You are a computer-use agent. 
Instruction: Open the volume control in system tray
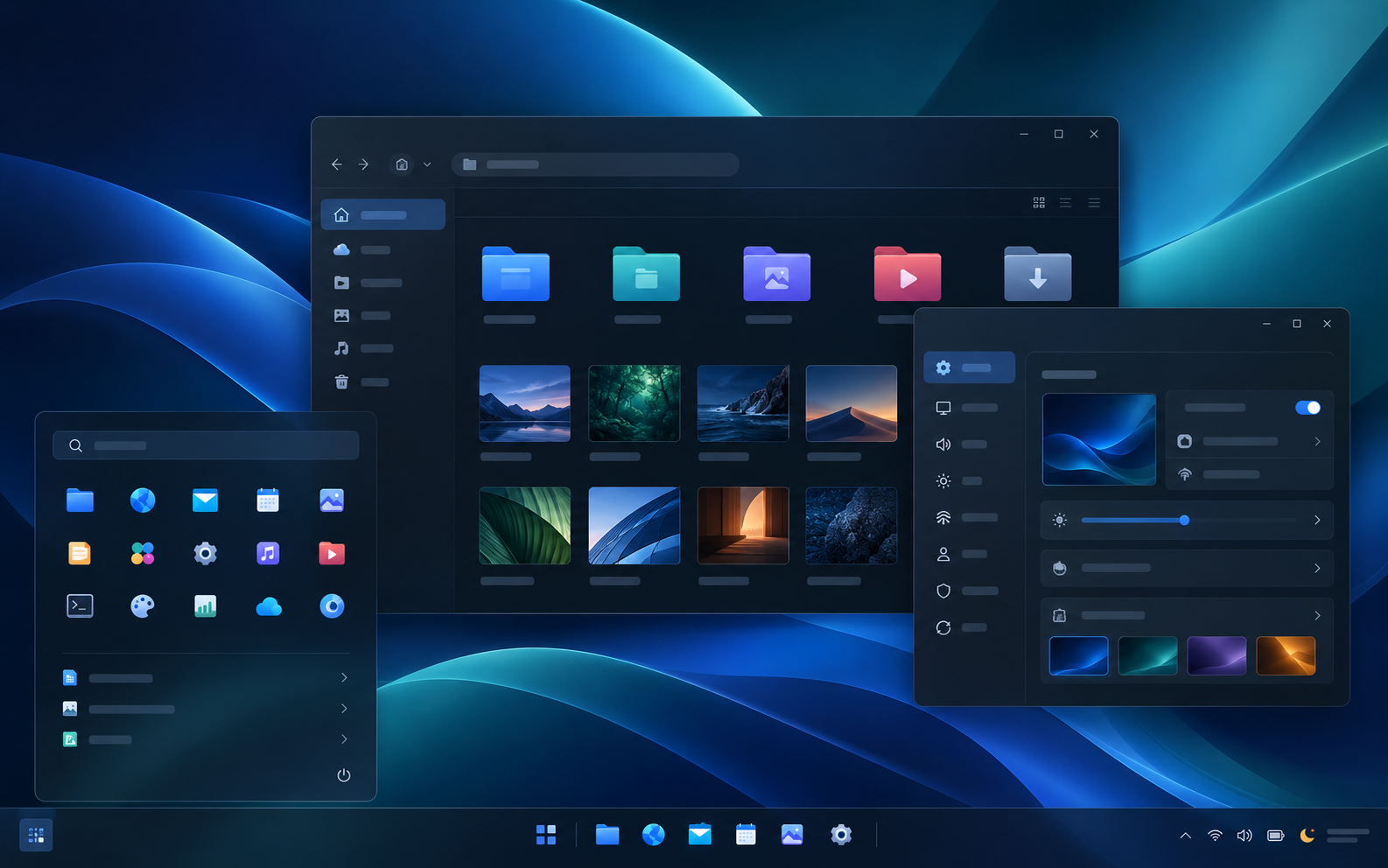(x=1244, y=836)
